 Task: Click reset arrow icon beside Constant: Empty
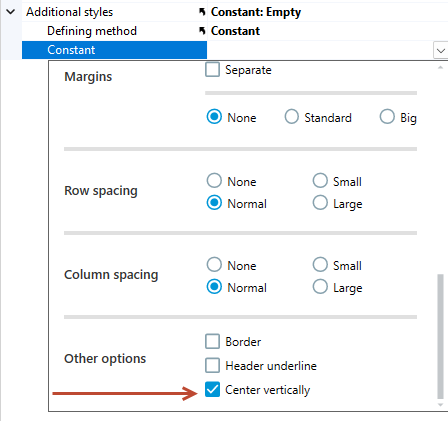coord(202,12)
